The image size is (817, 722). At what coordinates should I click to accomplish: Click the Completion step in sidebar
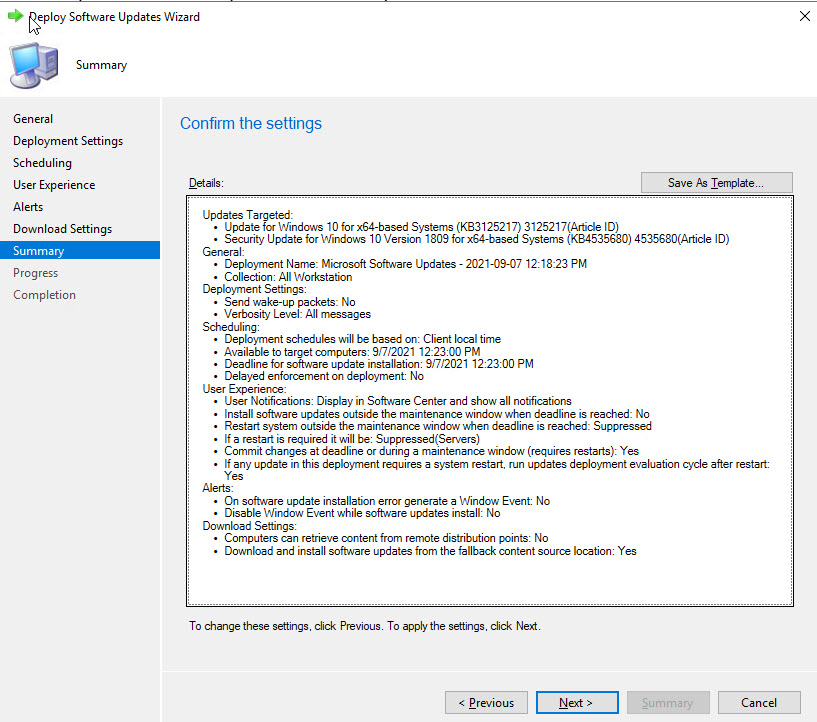click(x=44, y=295)
